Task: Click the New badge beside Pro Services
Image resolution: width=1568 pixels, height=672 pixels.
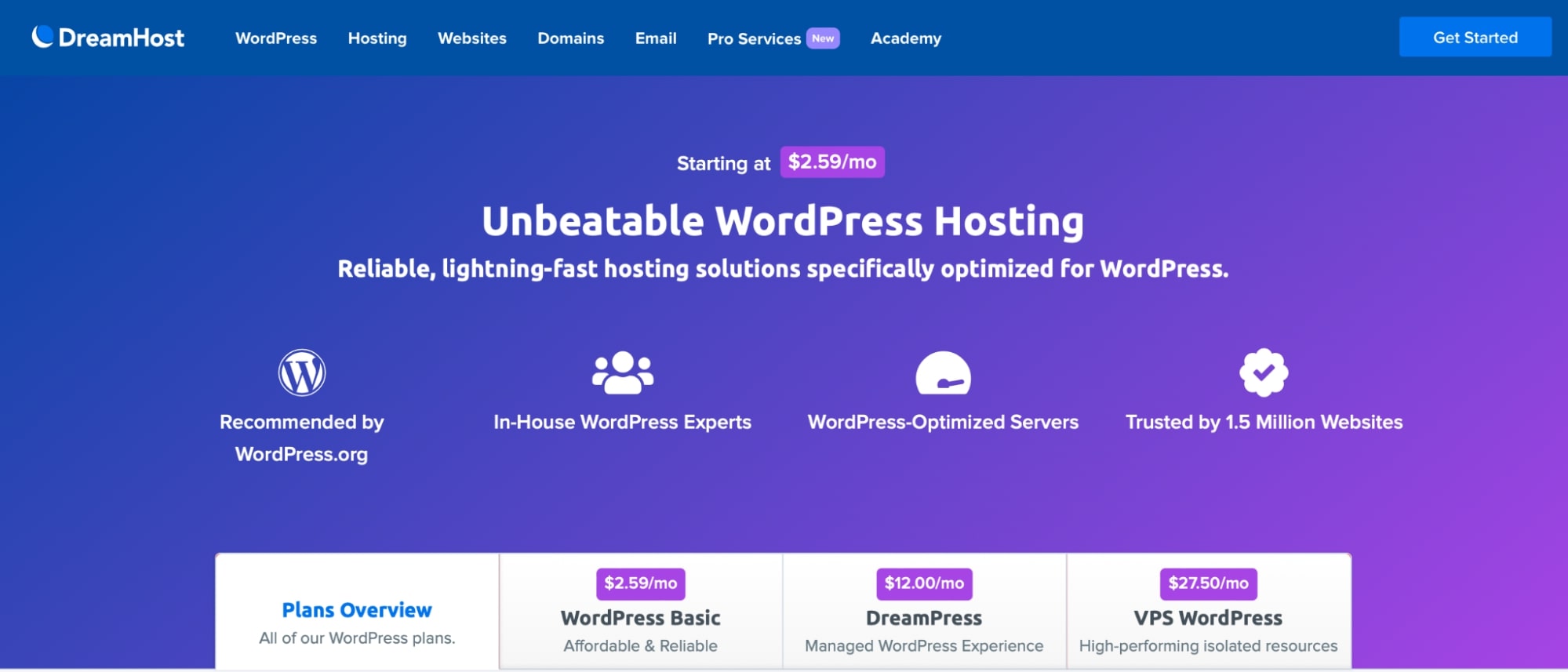Action: 823,38
